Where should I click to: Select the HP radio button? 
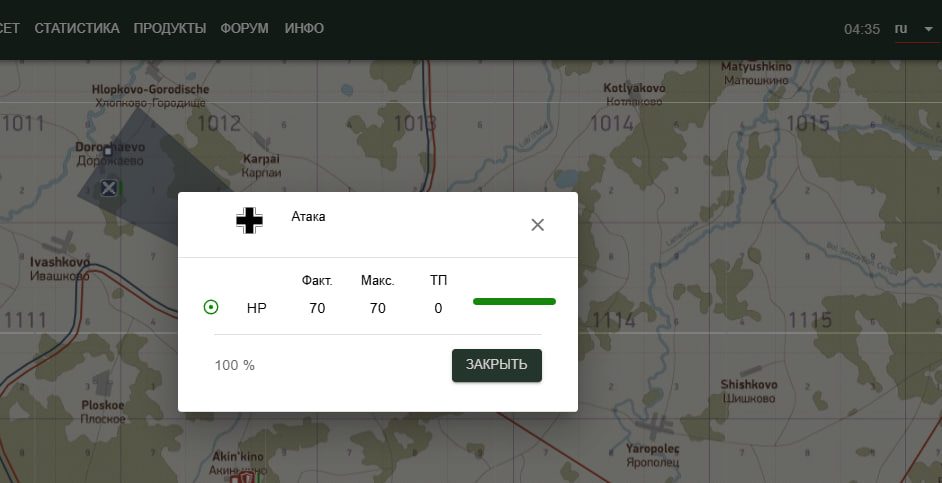[x=211, y=308]
